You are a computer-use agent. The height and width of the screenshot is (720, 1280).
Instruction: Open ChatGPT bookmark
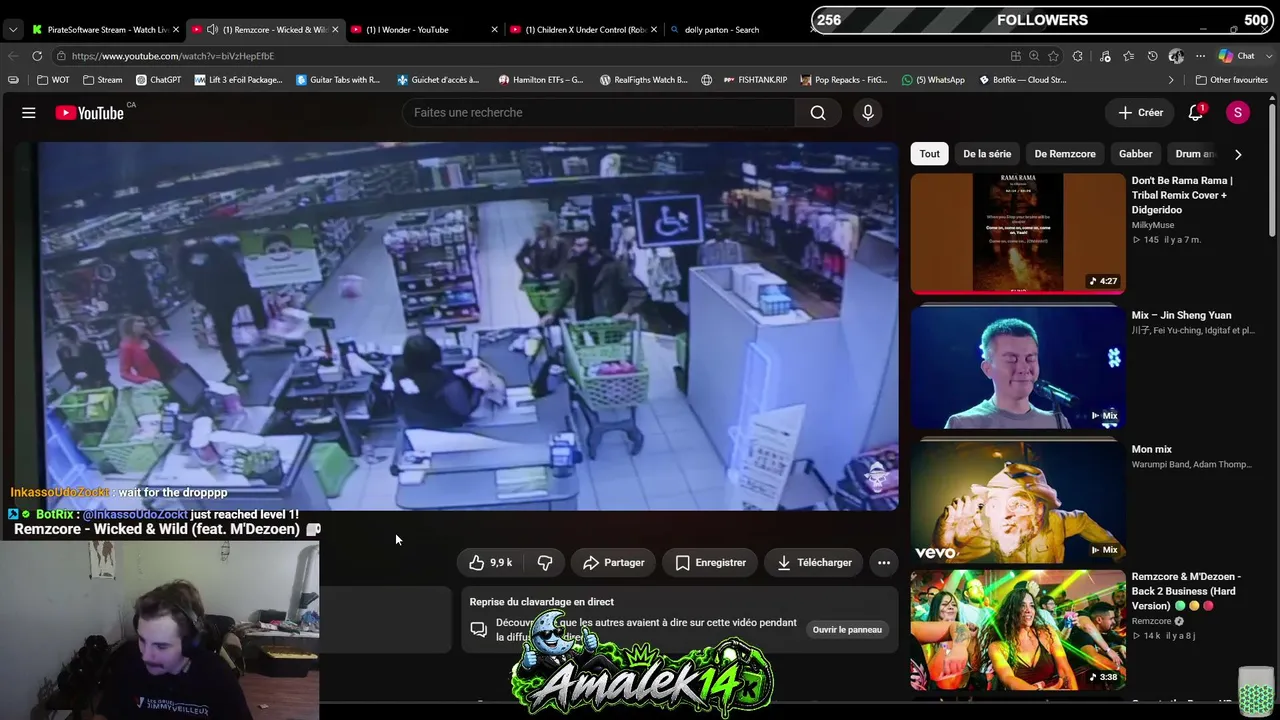point(158,80)
